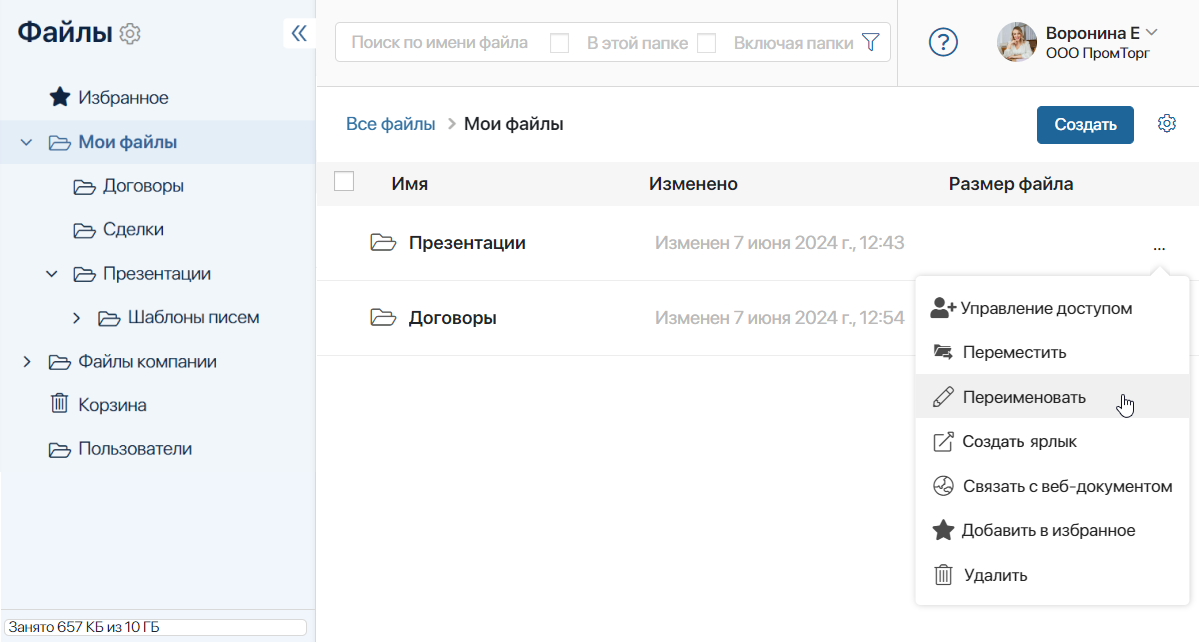Open Сделки folder in sidebar tree
1199x642 pixels.
pos(133,229)
